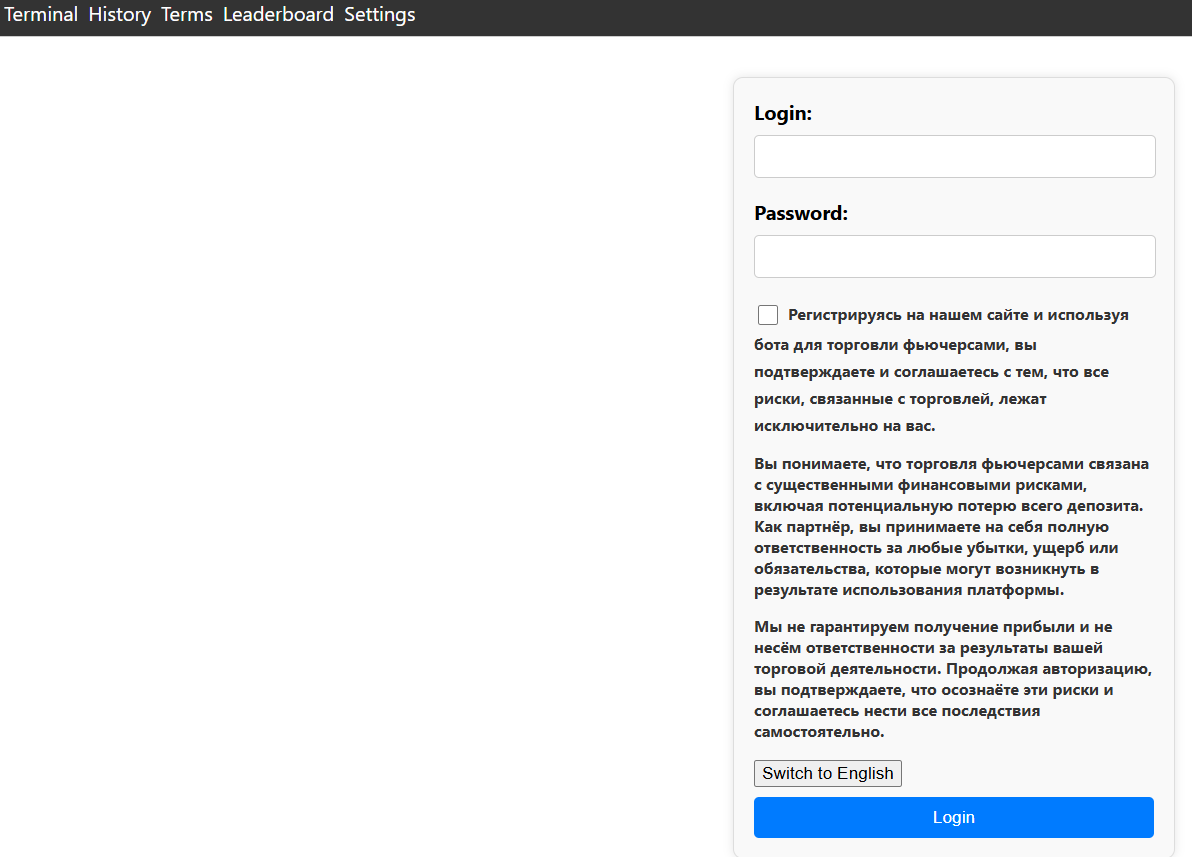Image resolution: width=1192 pixels, height=857 pixels.
Task: Change interface language to English
Action: [827, 773]
